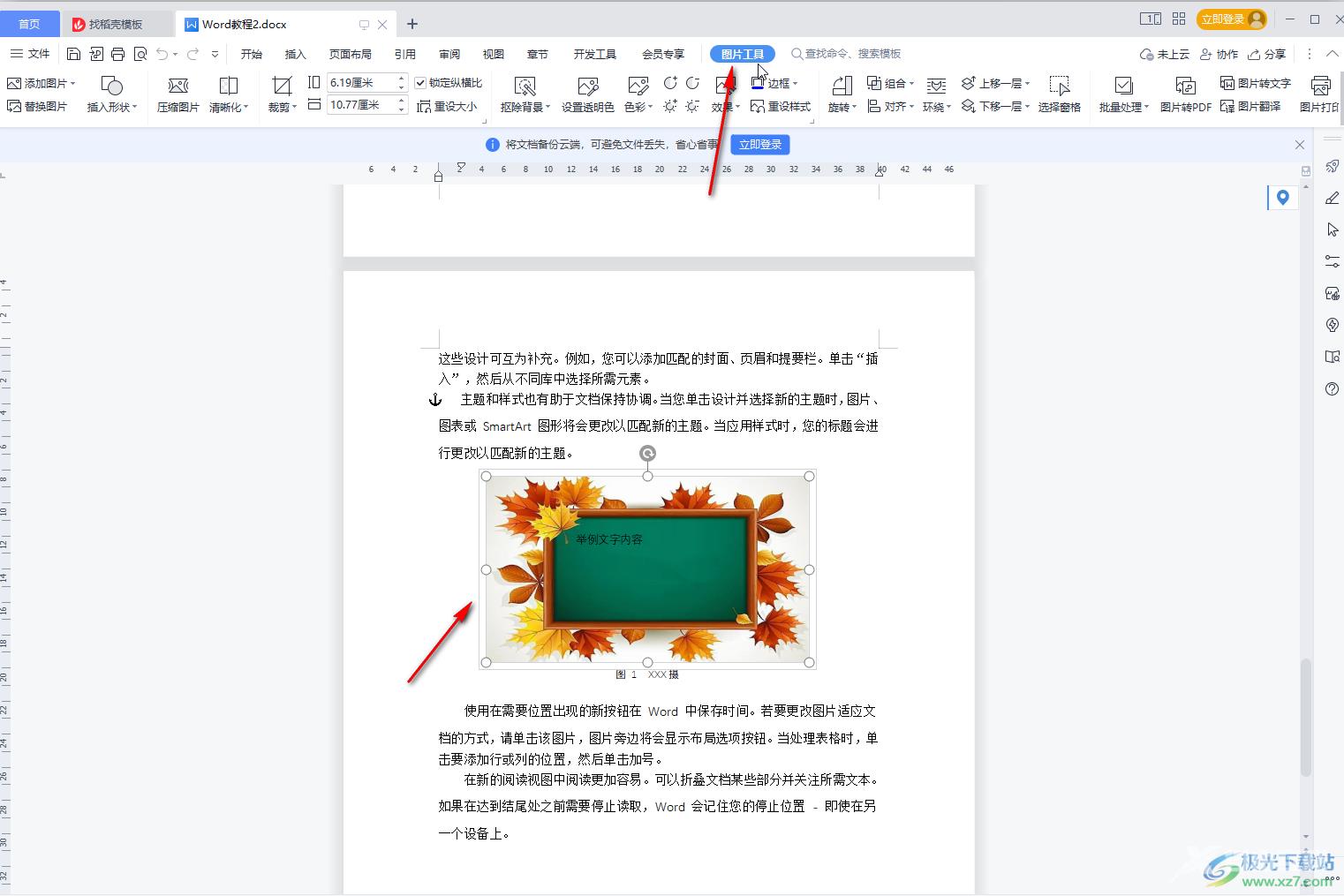Open the Selection Pane (选择窗格)

[1059, 94]
